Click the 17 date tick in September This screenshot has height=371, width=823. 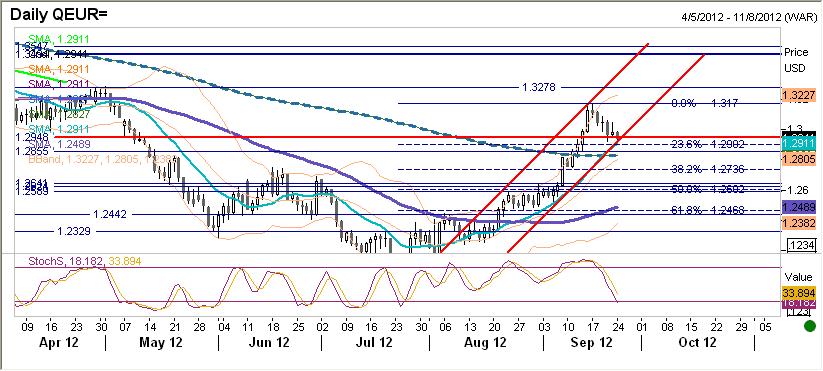[x=592, y=326]
